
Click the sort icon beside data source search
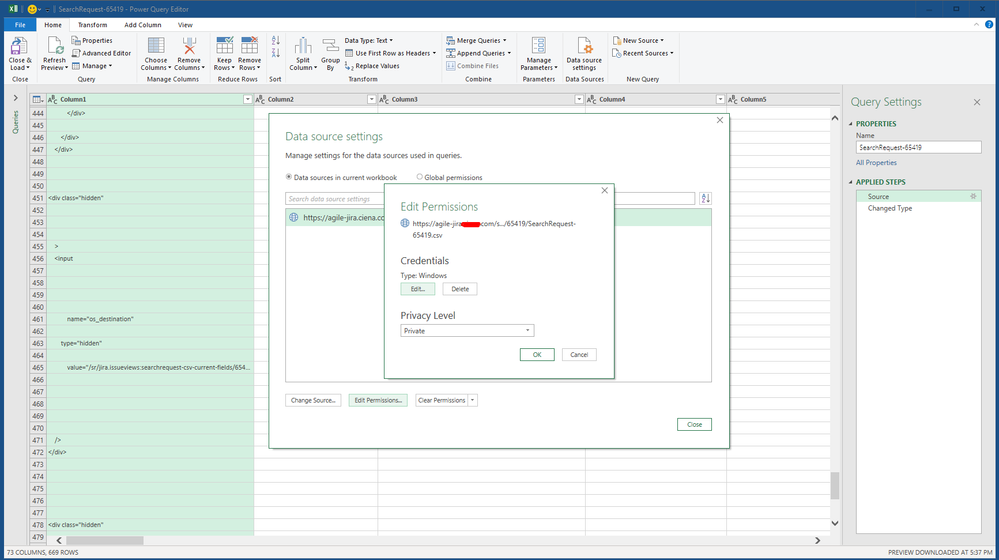(705, 198)
